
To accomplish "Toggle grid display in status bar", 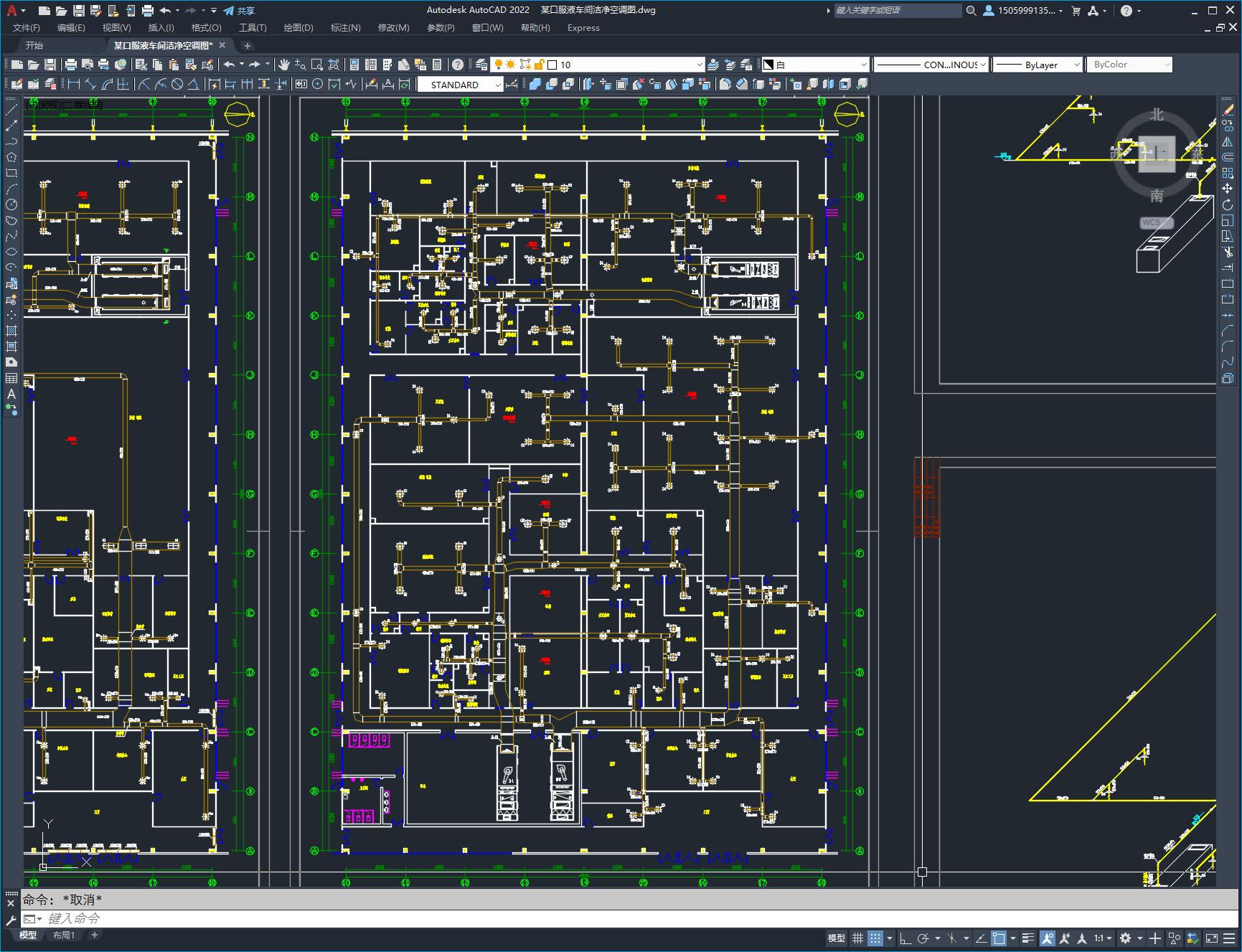I will click(857, 938).
